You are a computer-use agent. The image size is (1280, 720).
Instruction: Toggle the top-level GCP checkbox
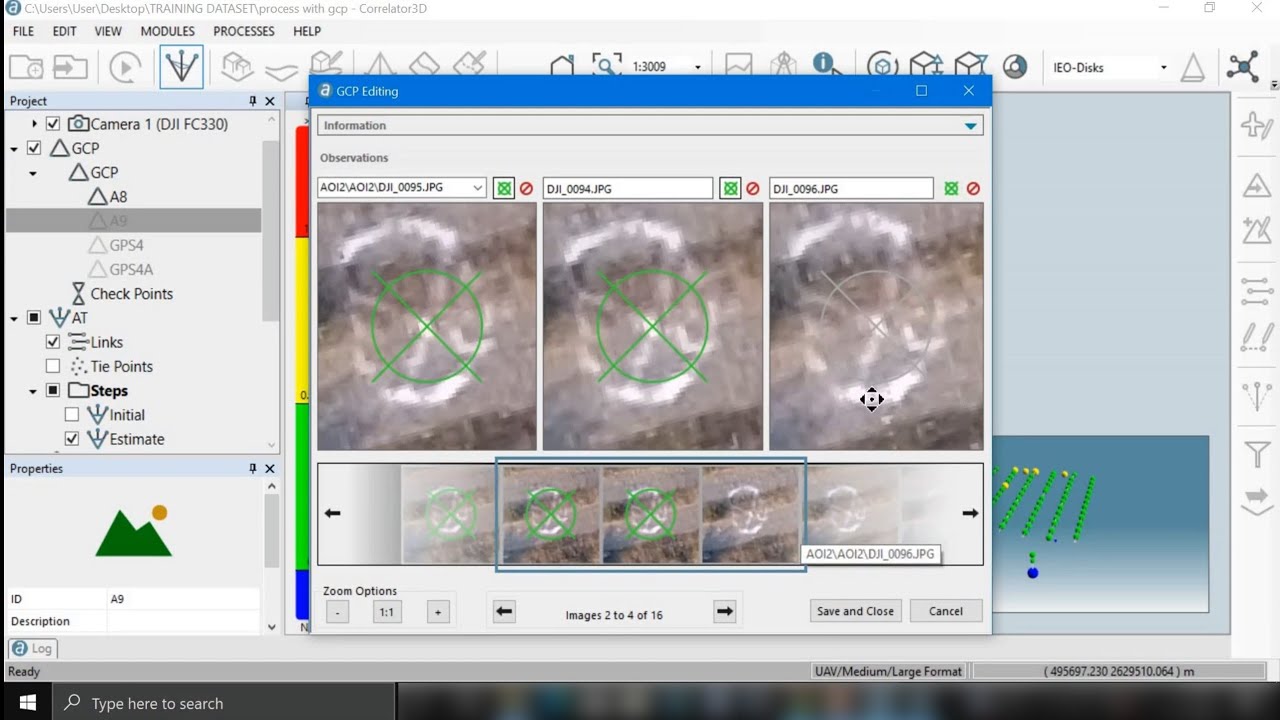[34, 148]
